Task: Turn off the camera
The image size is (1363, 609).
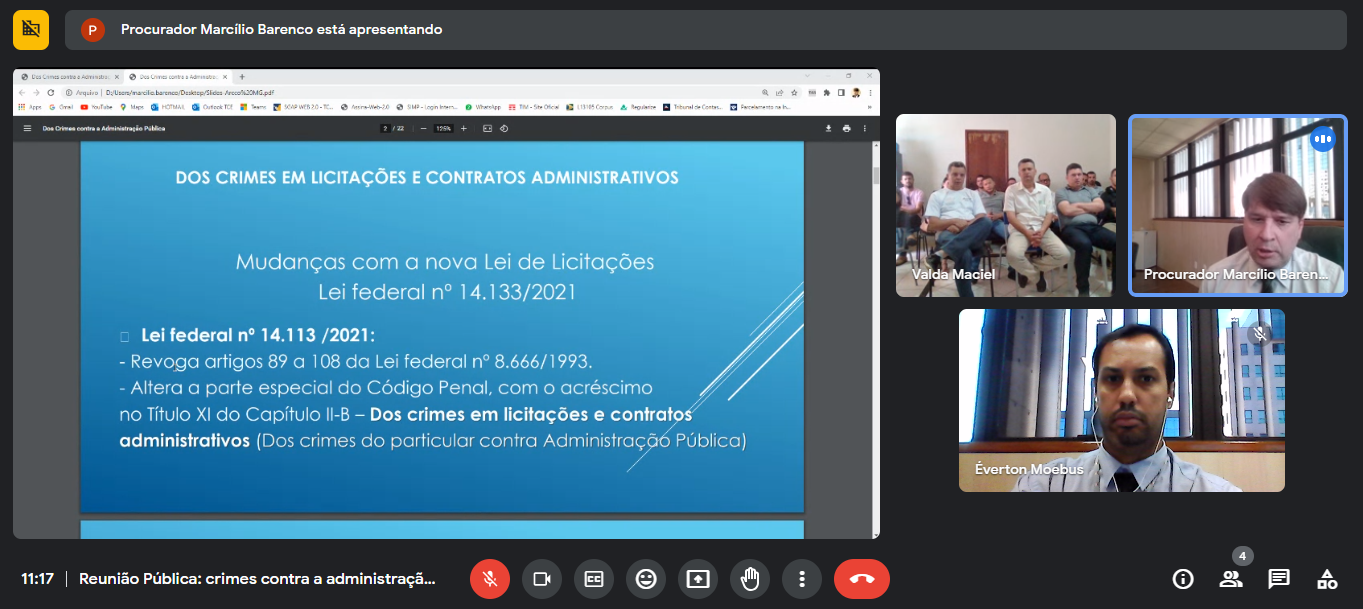Action: pyautogui.click(x=542, y=579)
